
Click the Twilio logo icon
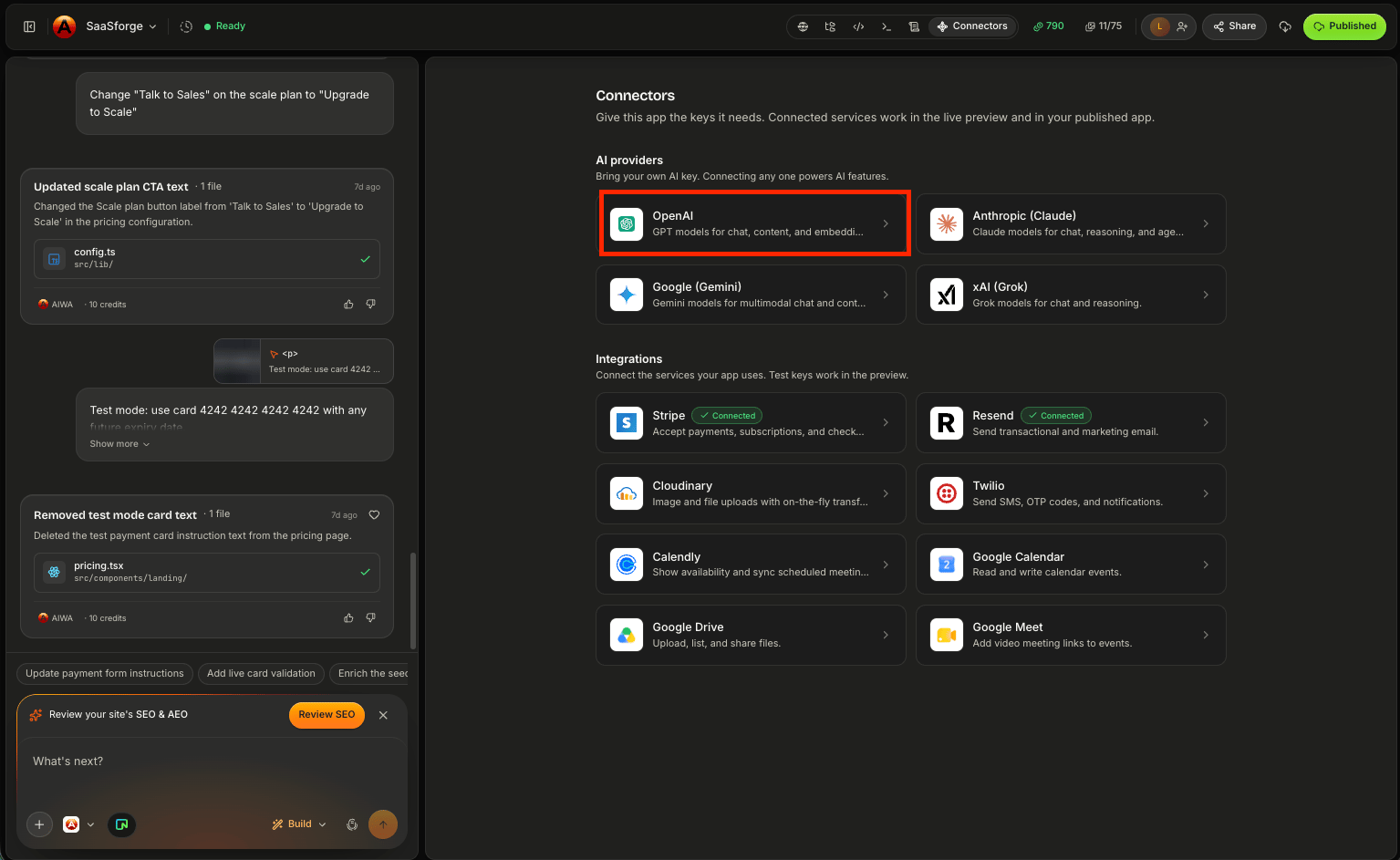(947, 493)
